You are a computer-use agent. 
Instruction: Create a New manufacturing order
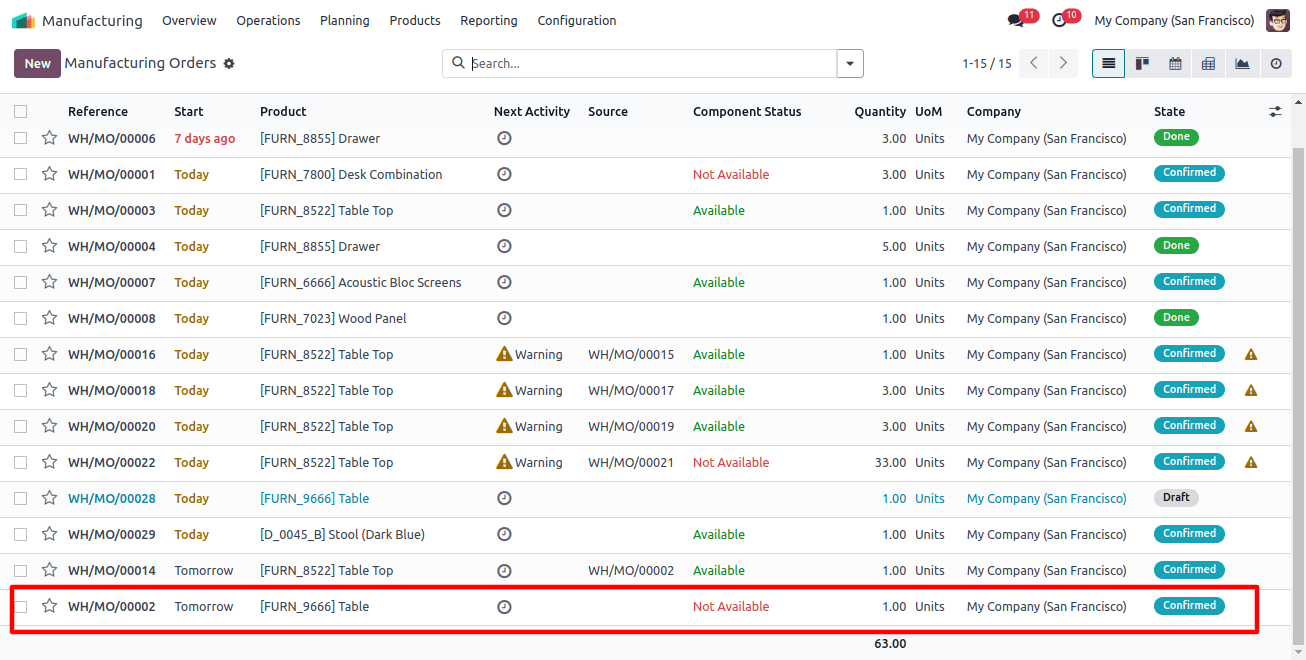pos(37,63)
